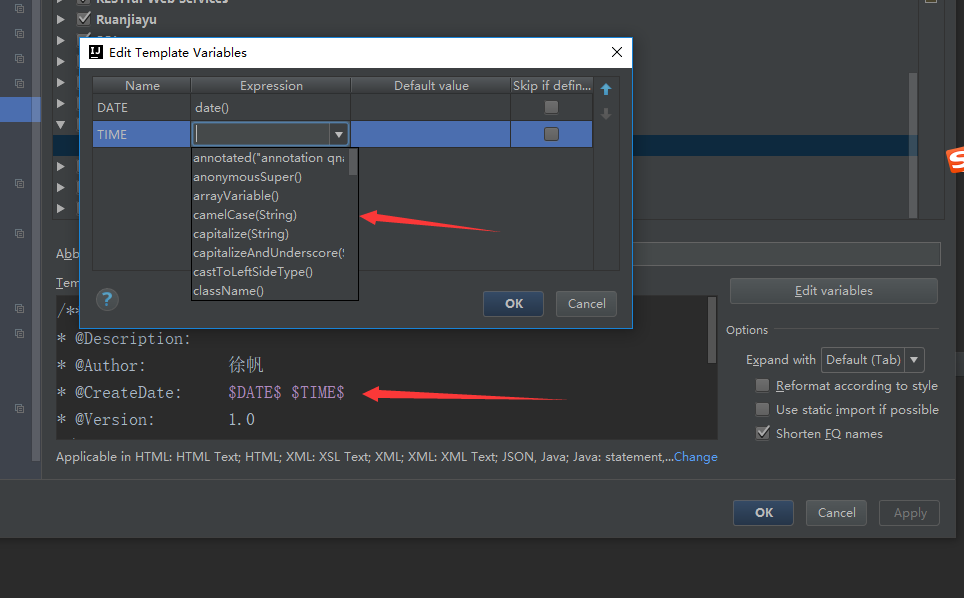Uncheck Shorten FQ names
The width and height of the screenshot is (964, 598).
tap(762, 433)
